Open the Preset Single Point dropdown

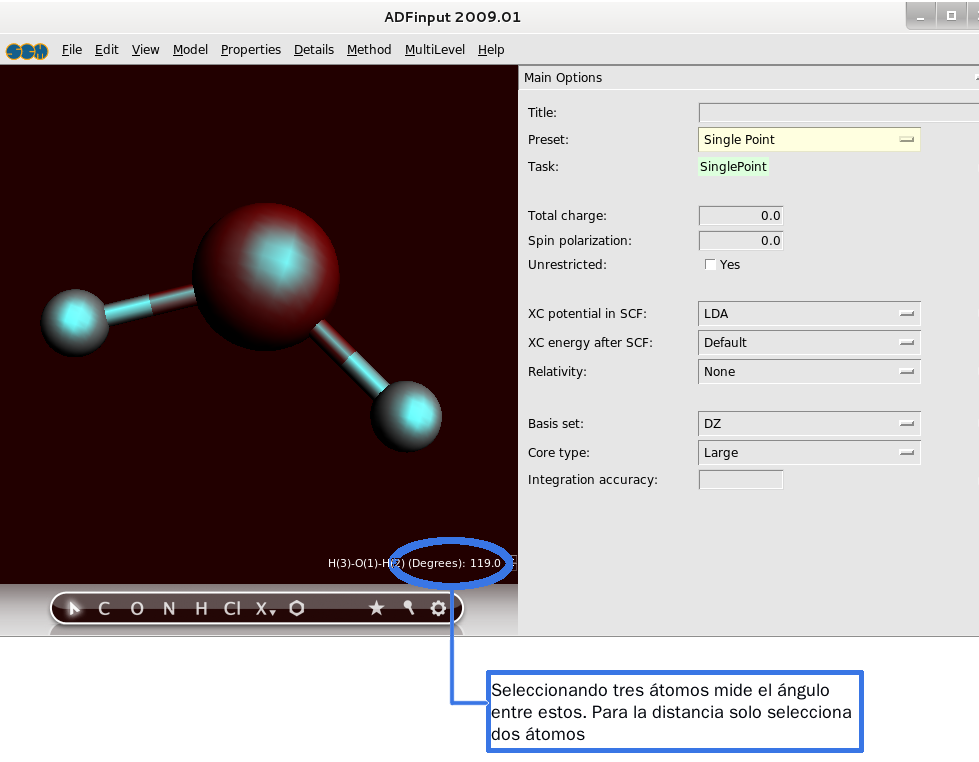tap(808, 140)
